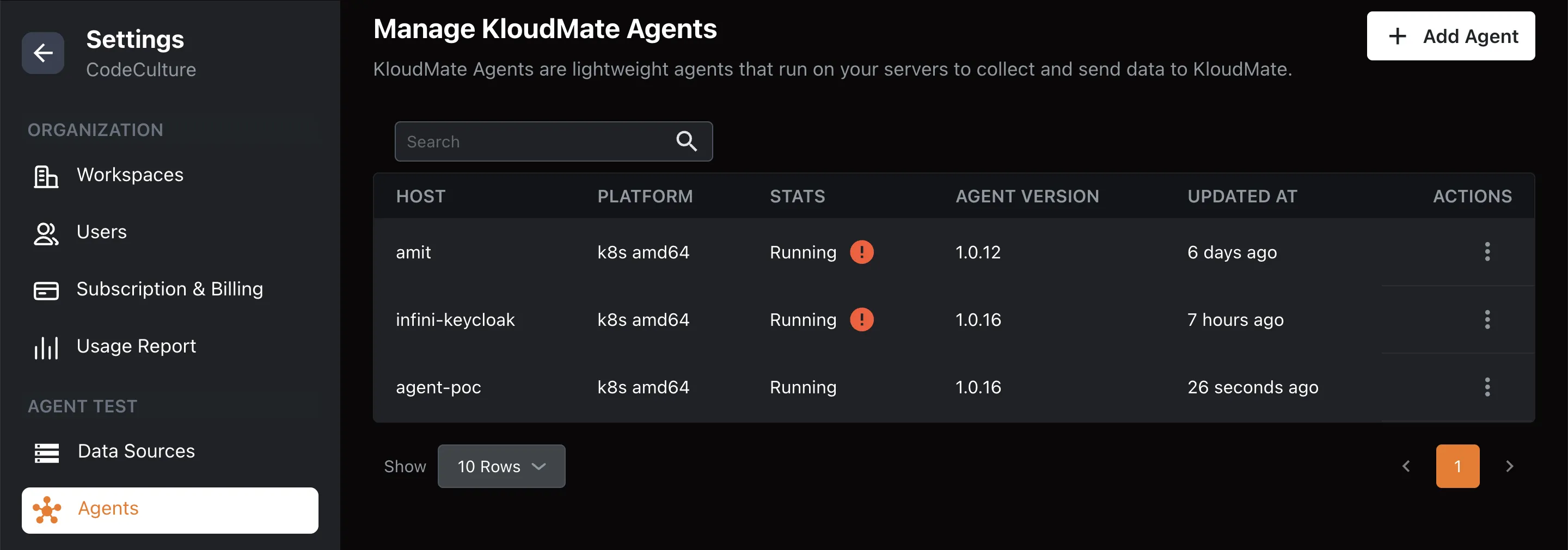Click the Users people icon
Image resolution: width=1568 pixels, height=550 pixels.
46,233
